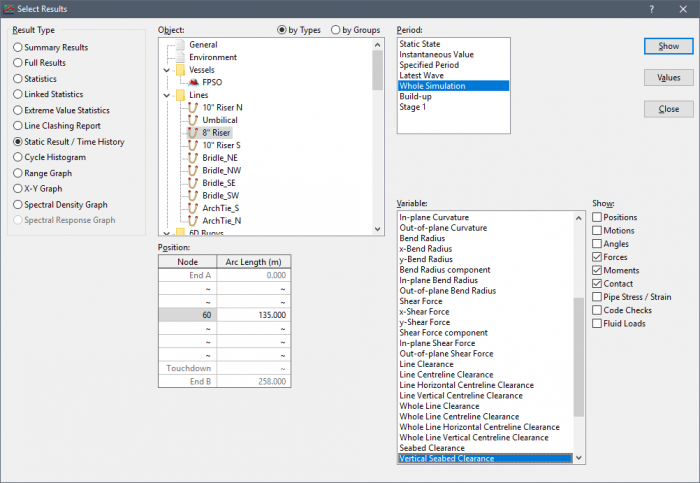The image size is (700, 483).
Task: Click object tree scroll-down arrow
Action: (377, 229)
